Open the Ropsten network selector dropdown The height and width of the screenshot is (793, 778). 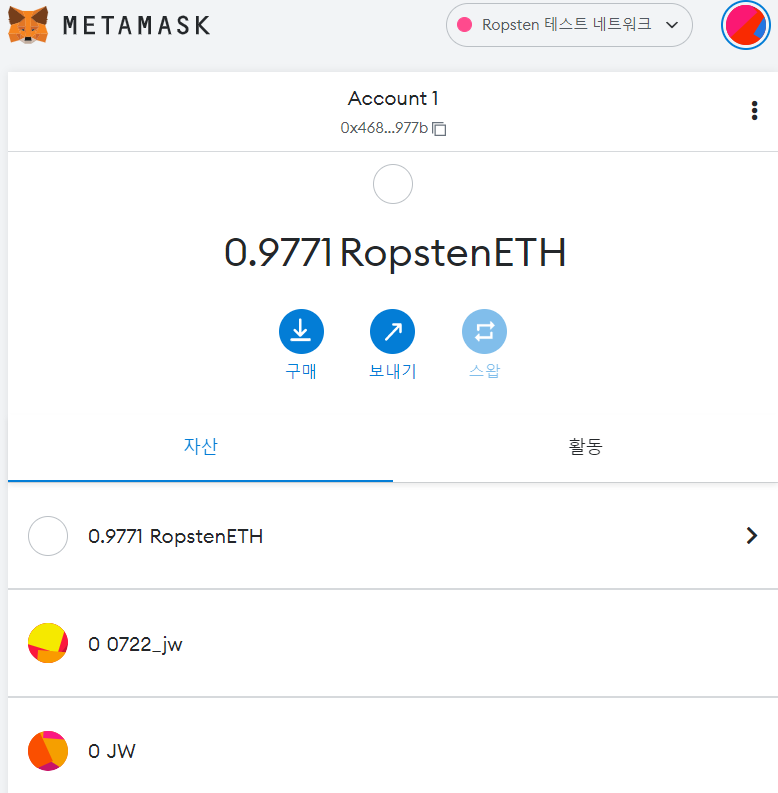569,25
